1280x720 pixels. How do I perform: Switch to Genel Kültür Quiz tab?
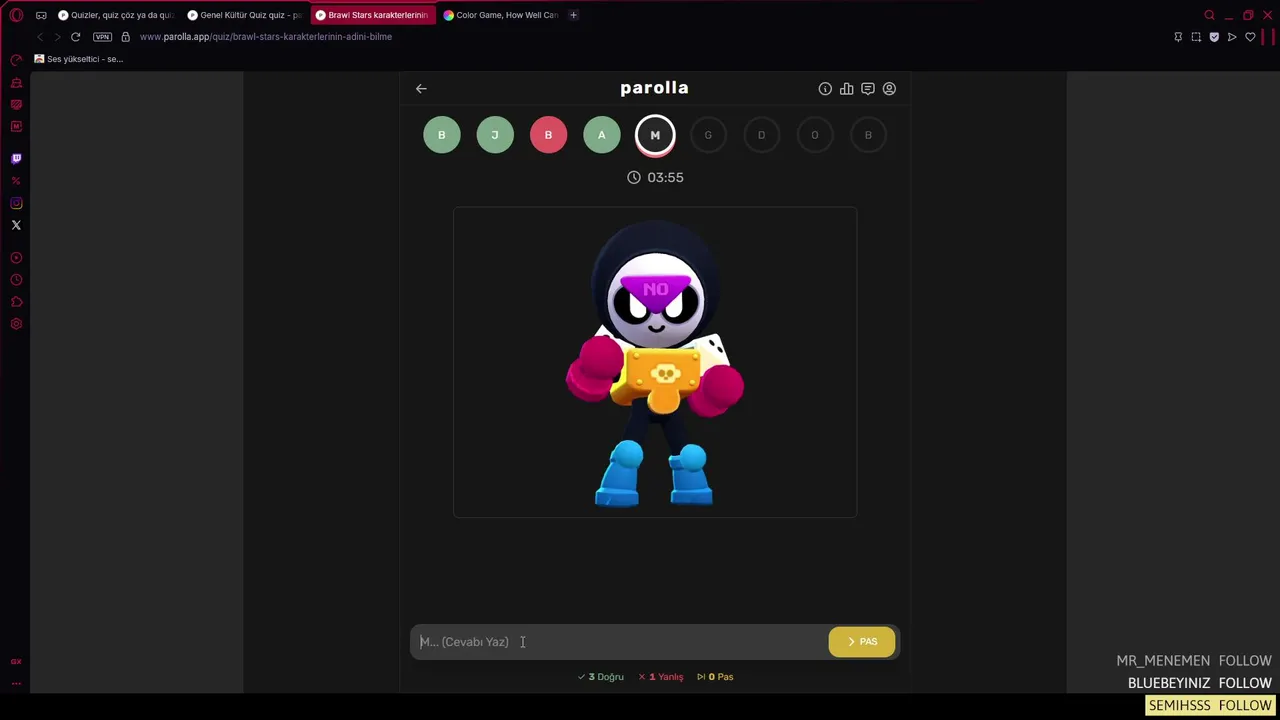click(245, 15)
